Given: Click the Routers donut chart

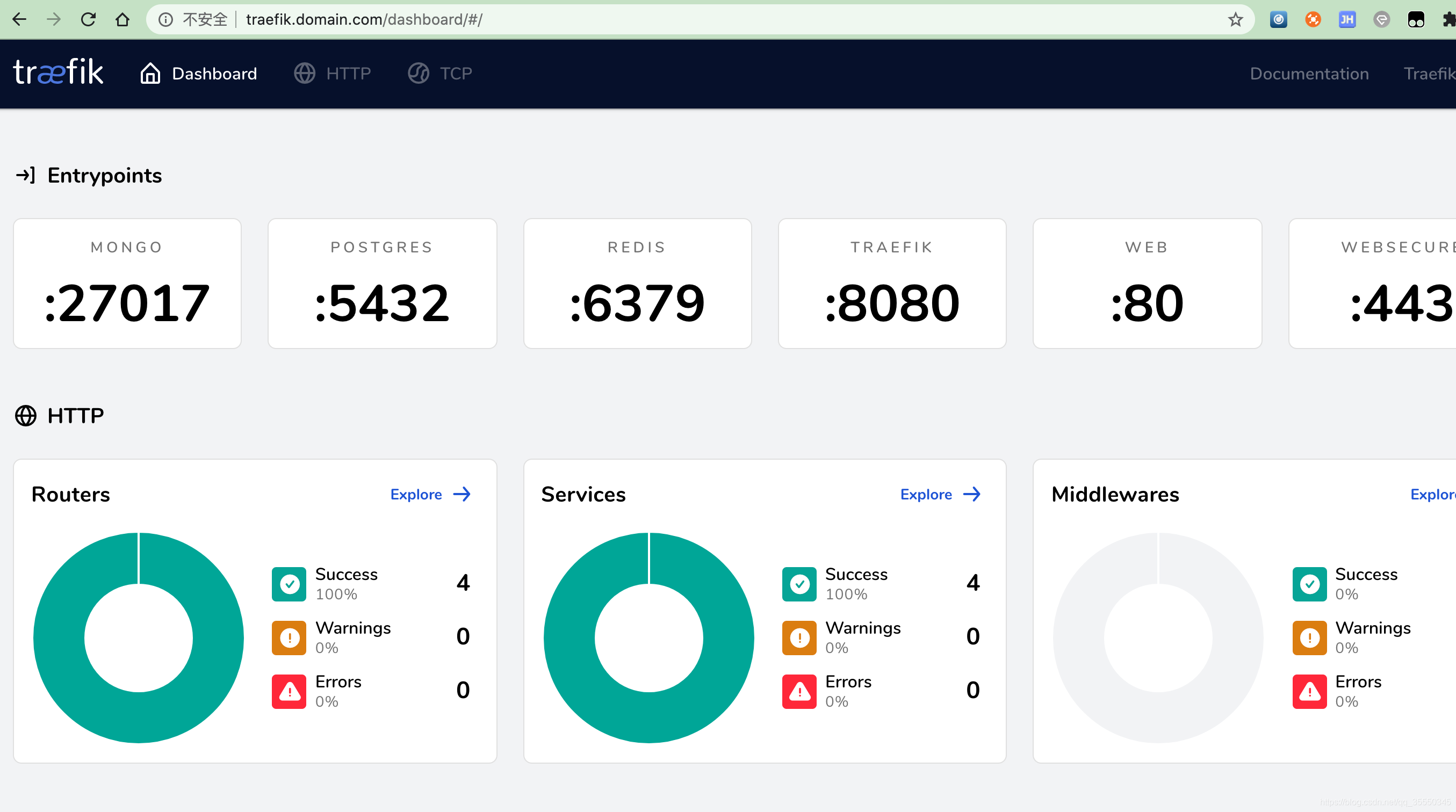Looking at the screenshot, I should coord(139,638).
